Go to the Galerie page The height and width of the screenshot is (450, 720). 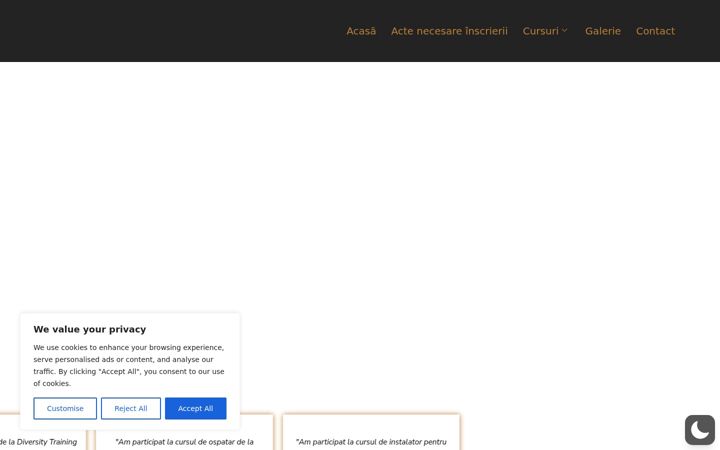[602, 31]
